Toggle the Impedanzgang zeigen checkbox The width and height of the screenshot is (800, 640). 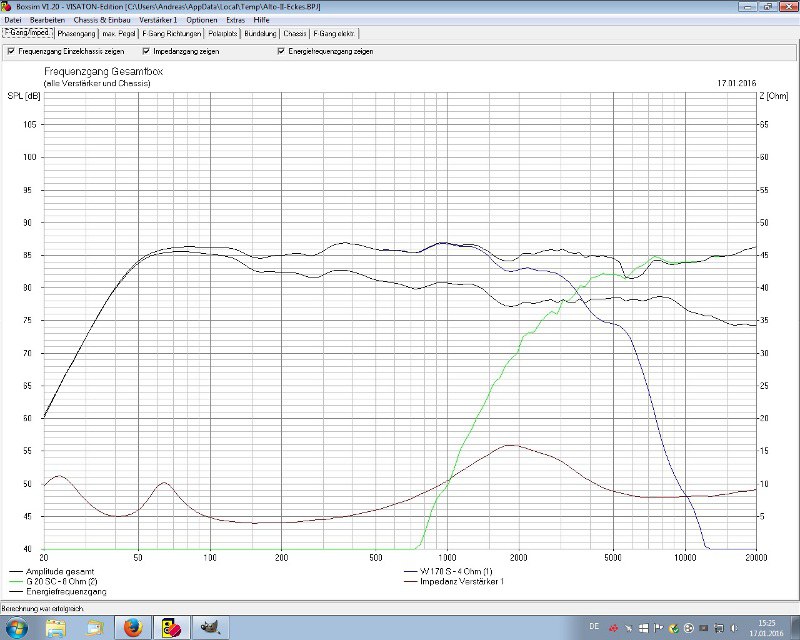coord(147,50)
